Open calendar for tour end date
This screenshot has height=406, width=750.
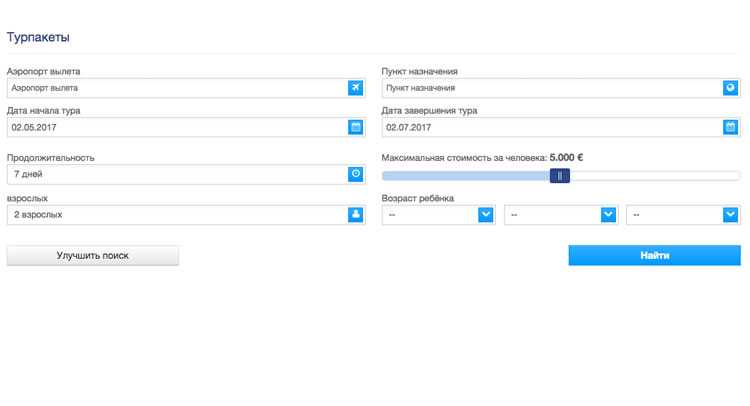coord(731,127)
